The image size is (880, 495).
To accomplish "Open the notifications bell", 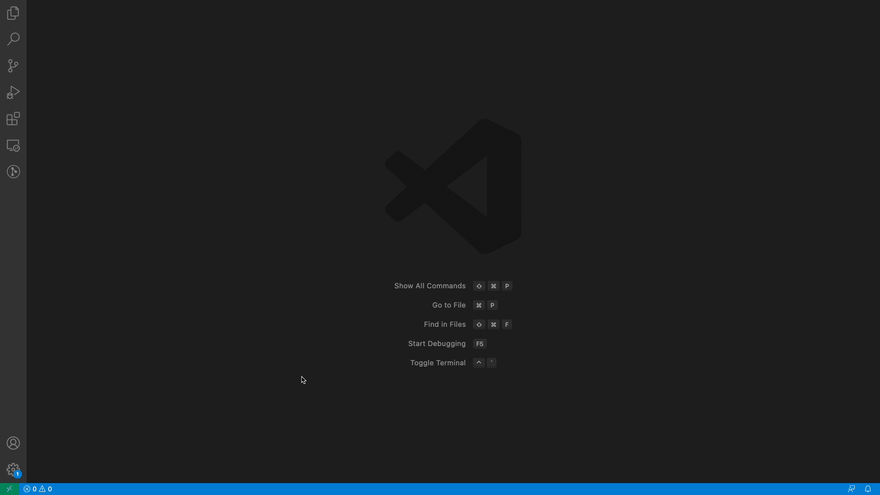I will pos(868,489).
